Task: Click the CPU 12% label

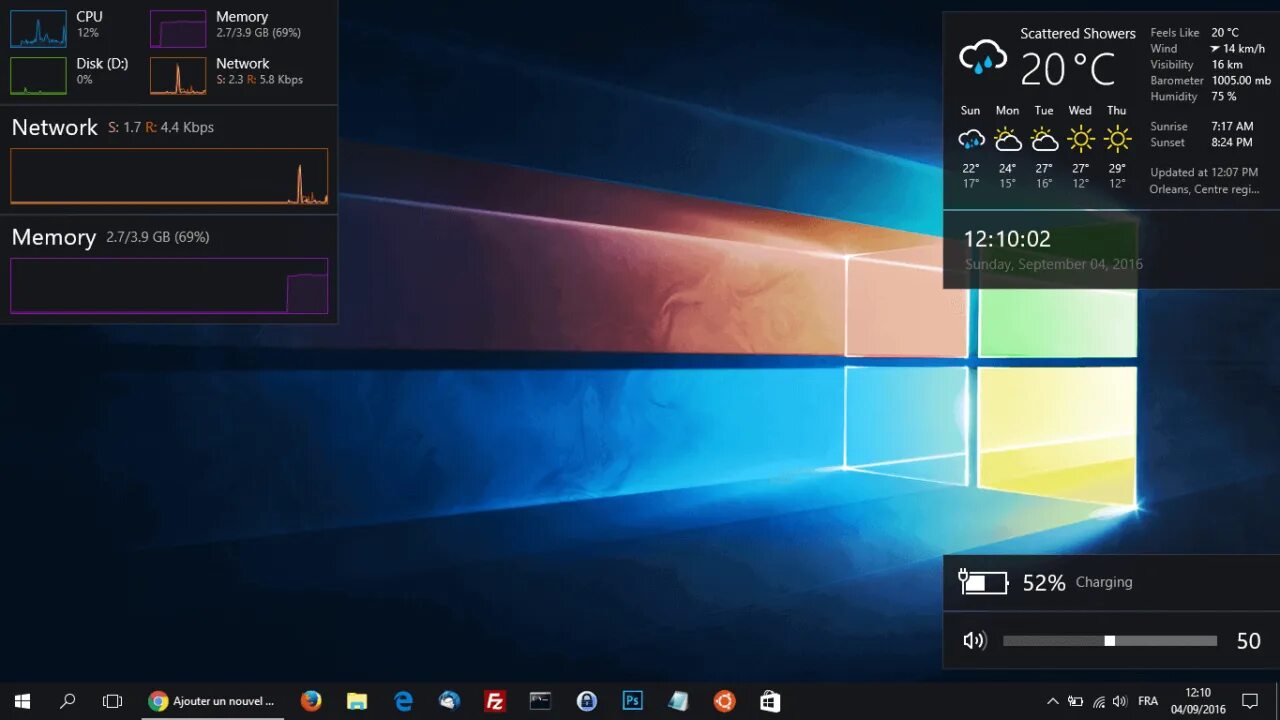Action: (89, 24)
